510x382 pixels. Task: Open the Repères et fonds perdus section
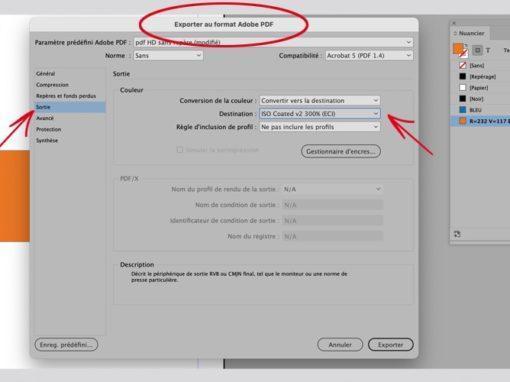click(x=66, y=96)
